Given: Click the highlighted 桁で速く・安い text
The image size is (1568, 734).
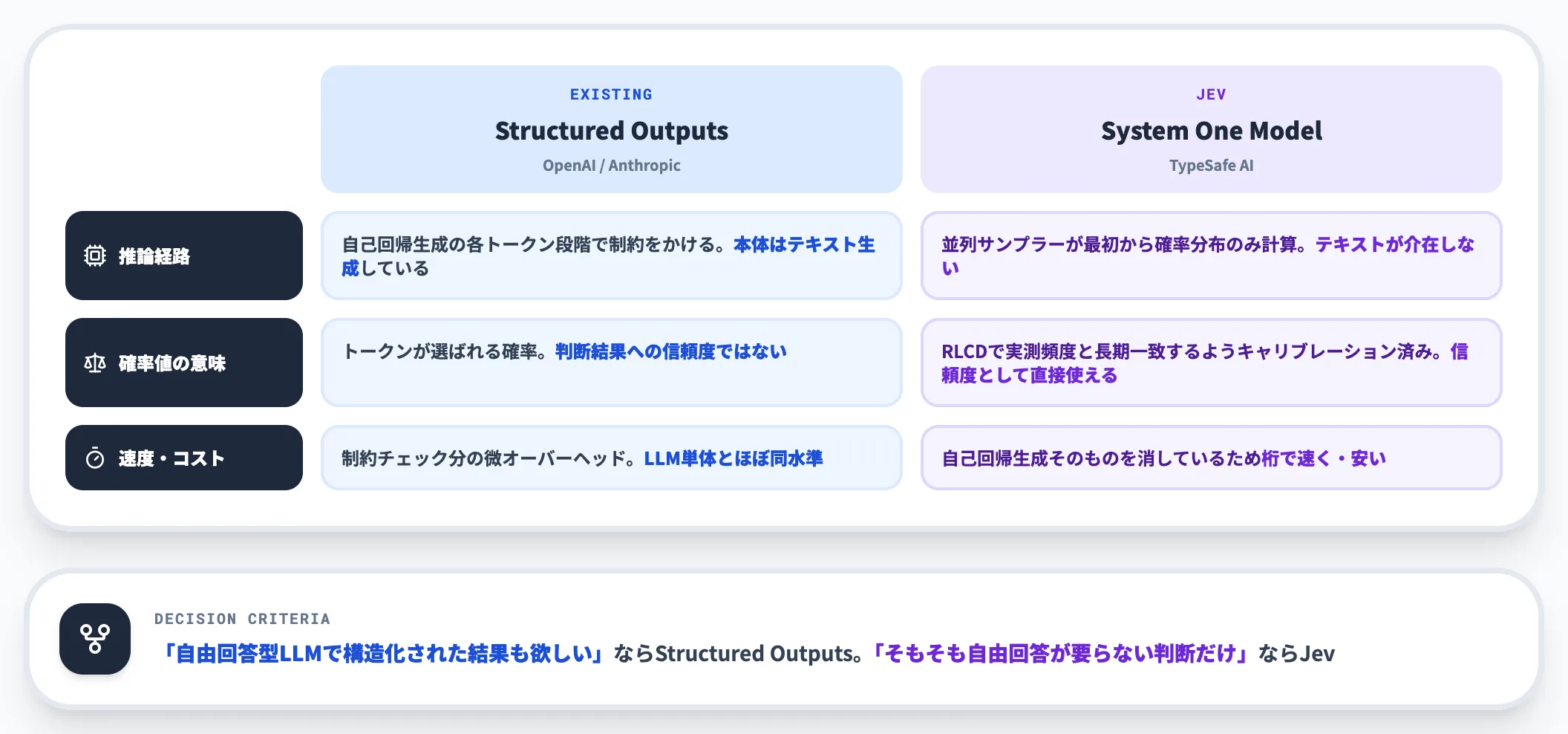Looking at the screenshot, I should (x=1324, y=458).
